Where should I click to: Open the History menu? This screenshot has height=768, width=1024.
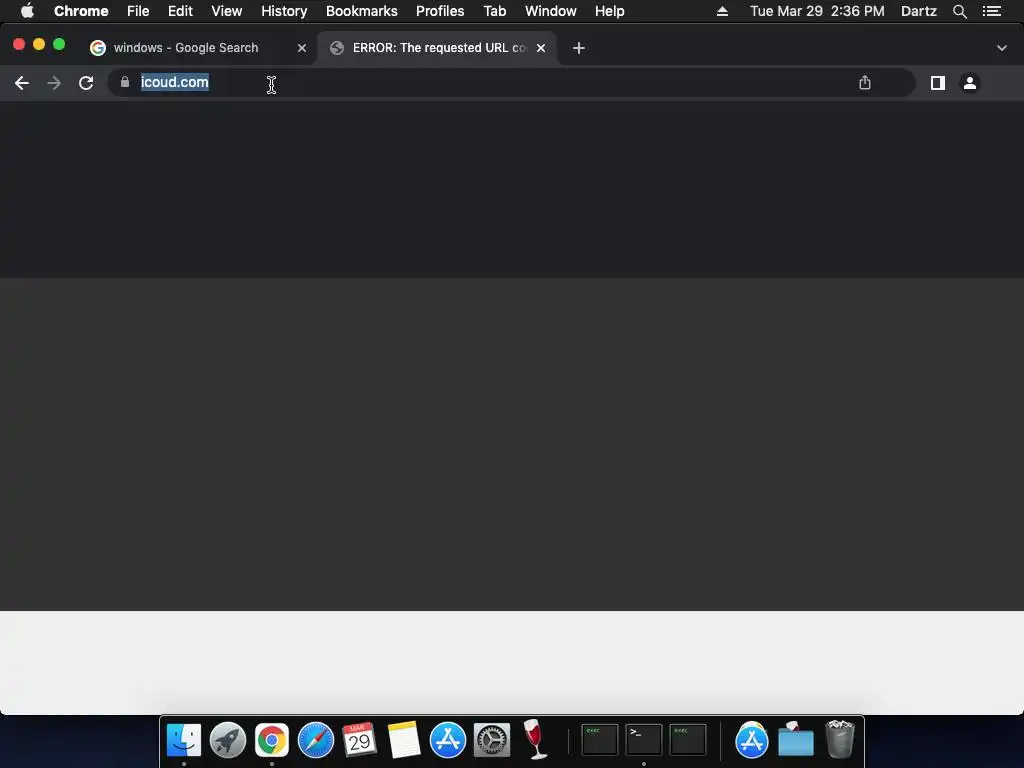pyautogui.click(x=284, y=11)
